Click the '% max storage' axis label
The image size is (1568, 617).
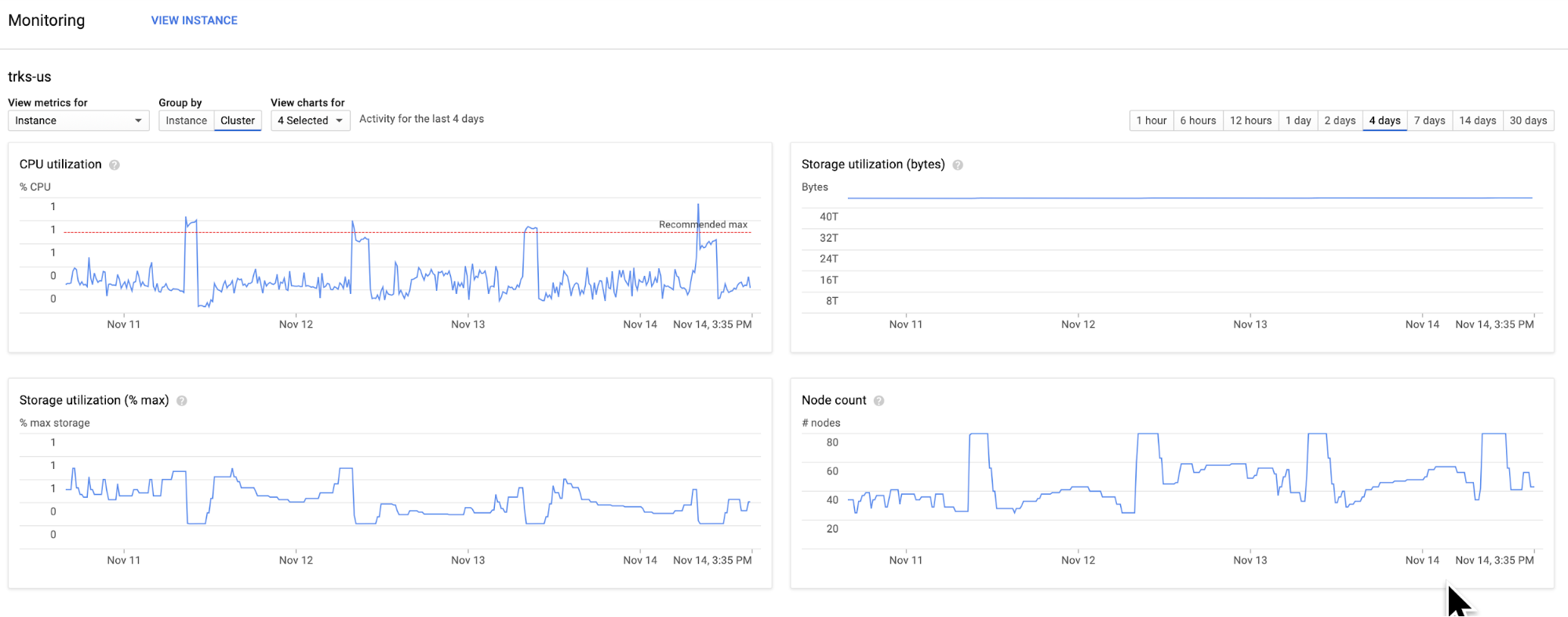coord(55,423)
